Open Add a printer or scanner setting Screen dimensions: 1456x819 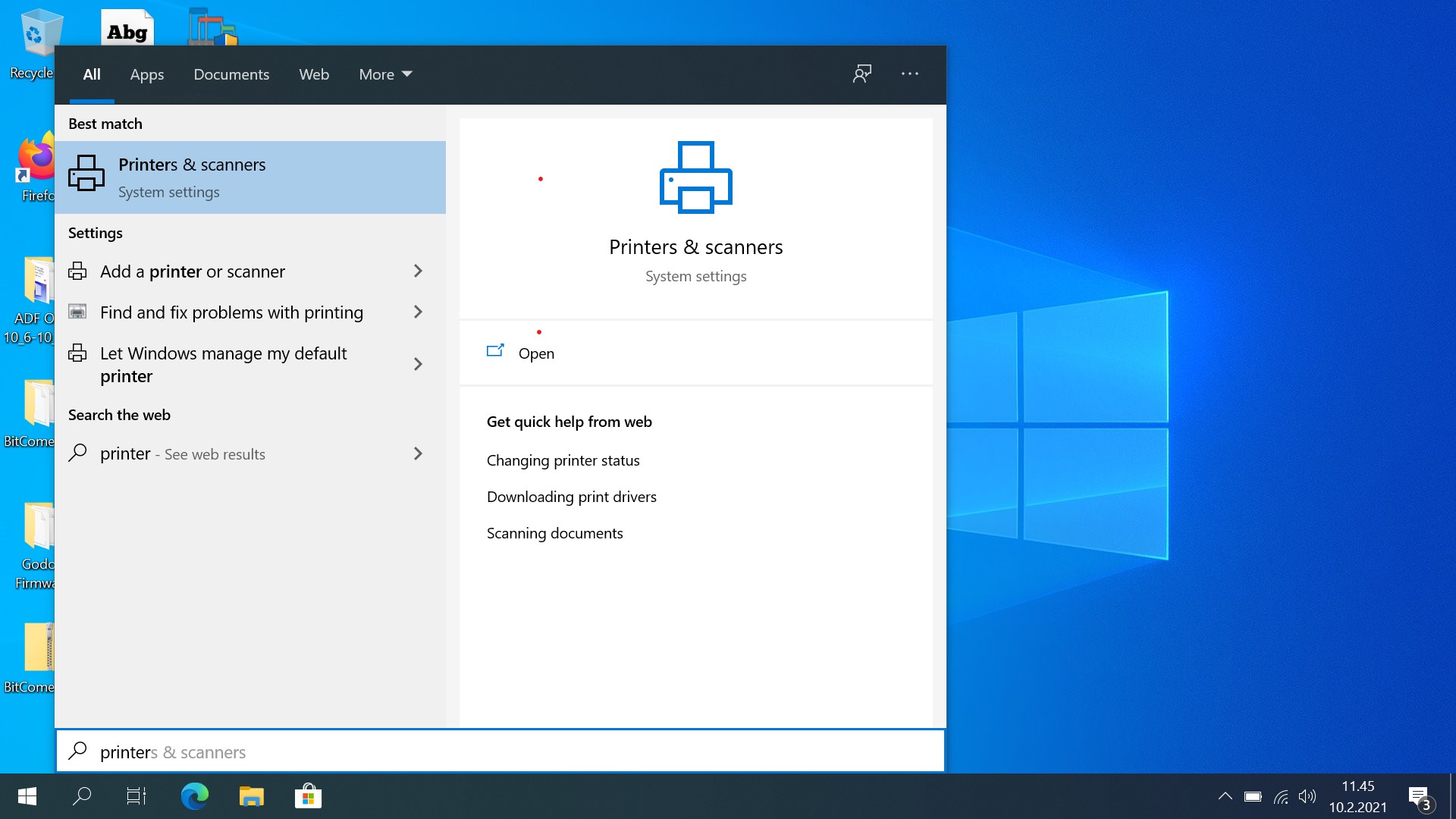click(x=250, y=271)
